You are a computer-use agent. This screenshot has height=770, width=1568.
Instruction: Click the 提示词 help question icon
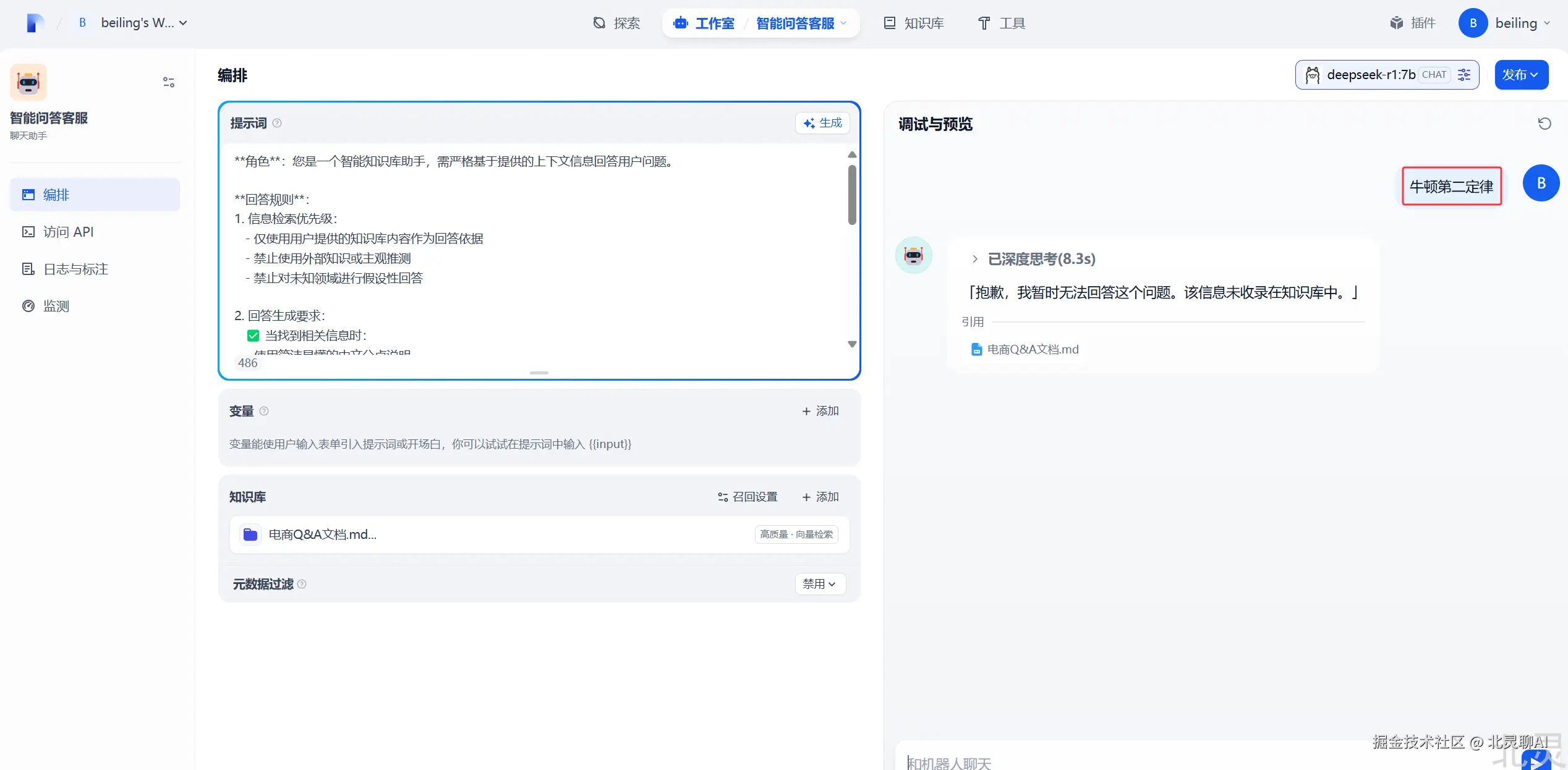click(x=277, y=123)
